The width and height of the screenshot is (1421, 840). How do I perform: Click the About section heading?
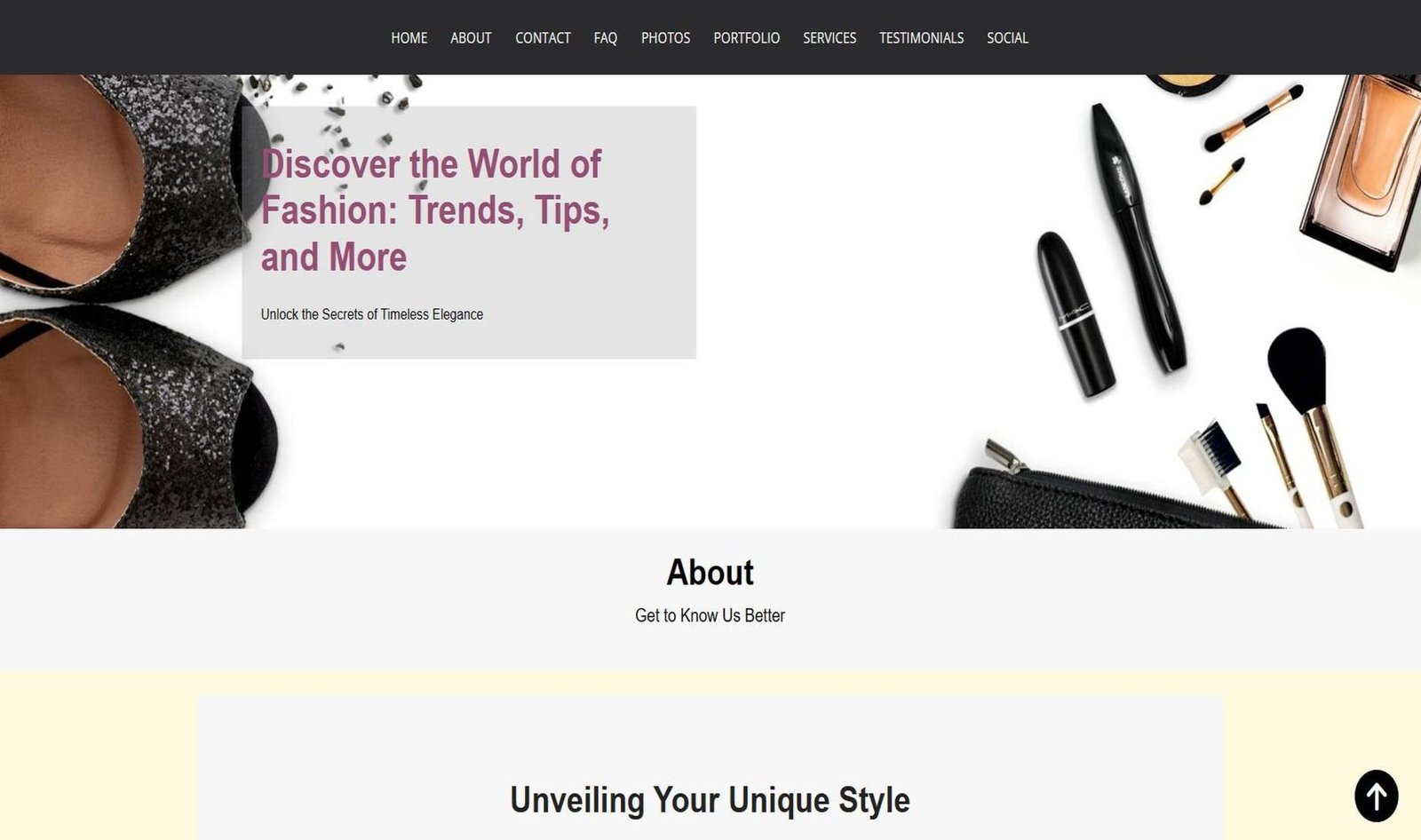[x=710, y=573]
